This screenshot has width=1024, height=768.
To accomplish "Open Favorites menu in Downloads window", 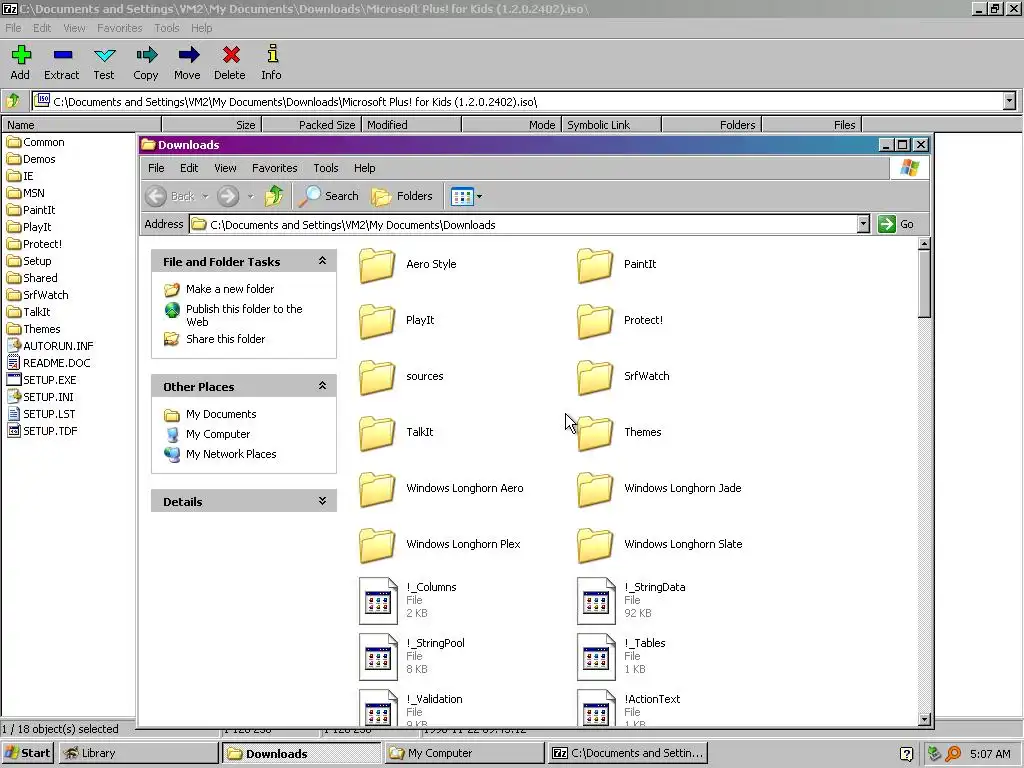I will tap(274, 168).
